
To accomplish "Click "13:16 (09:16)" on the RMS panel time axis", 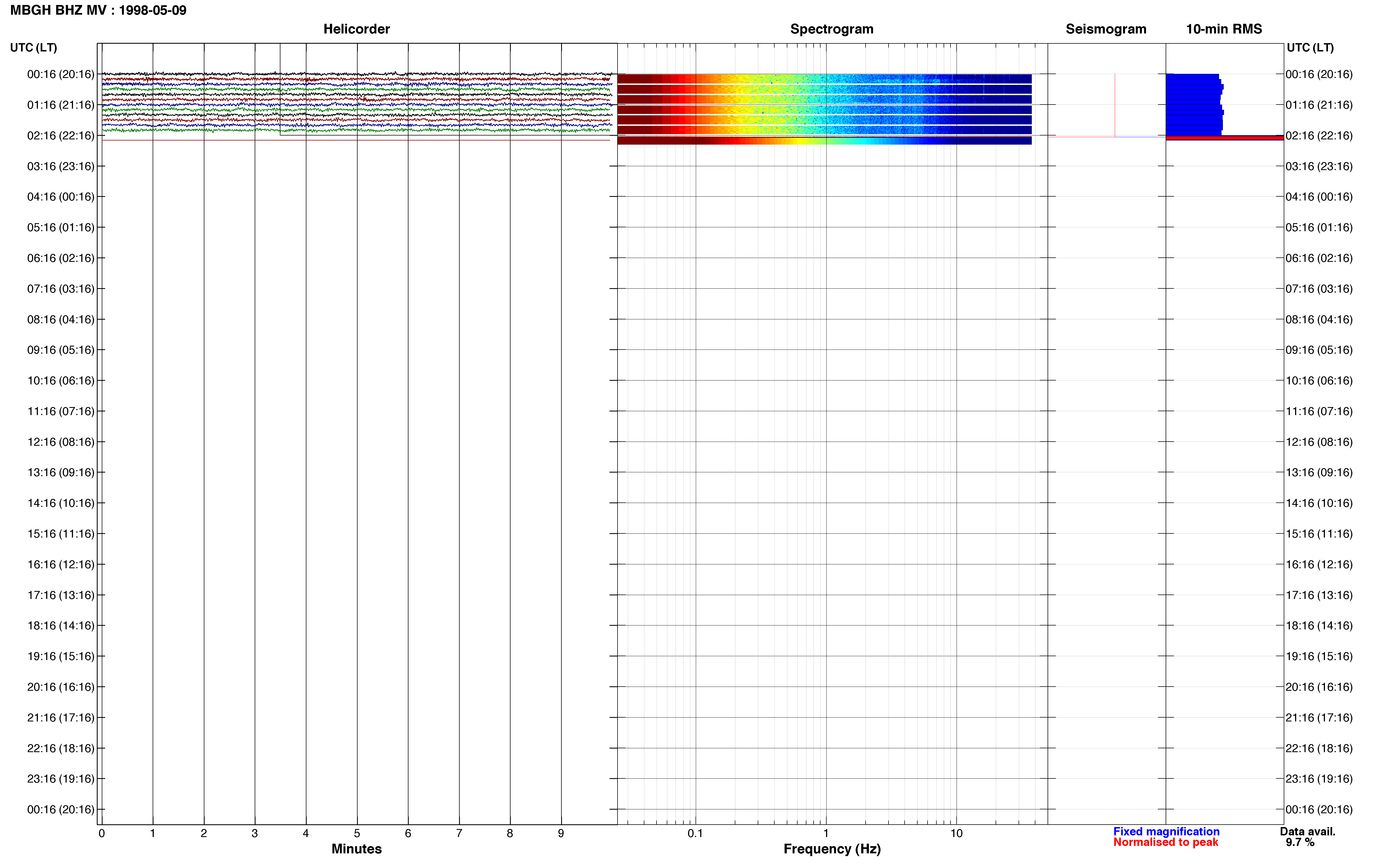I will tap(1319, 472).
